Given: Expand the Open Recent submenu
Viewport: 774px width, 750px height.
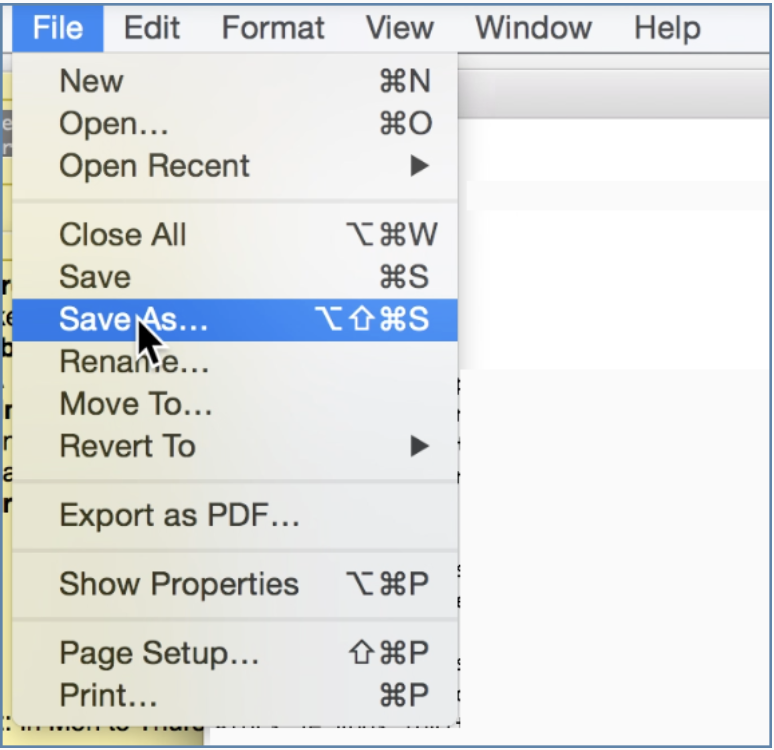Looking at the screenshot, I should [x=154, y=165].
